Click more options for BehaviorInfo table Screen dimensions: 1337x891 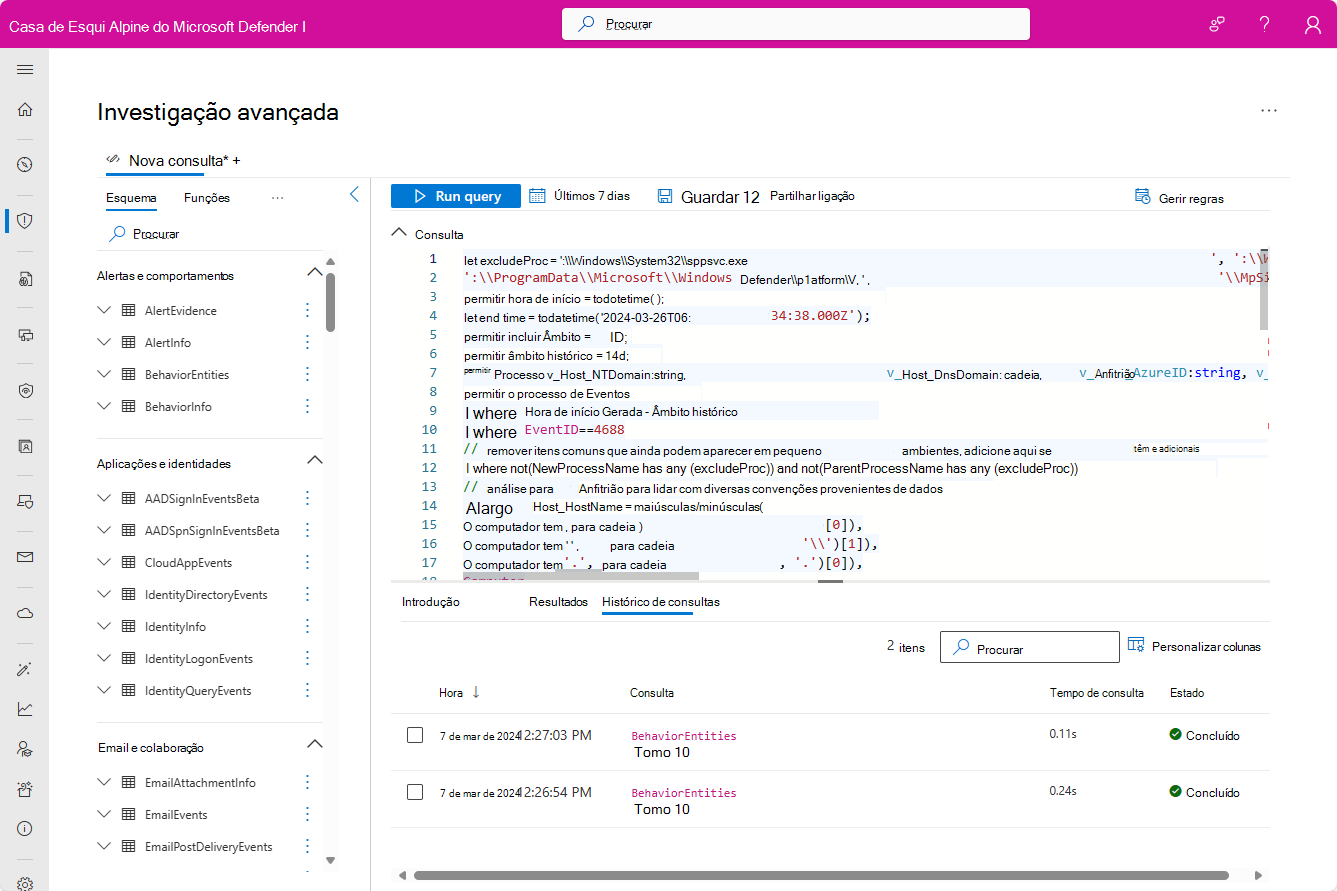(307, 407)
